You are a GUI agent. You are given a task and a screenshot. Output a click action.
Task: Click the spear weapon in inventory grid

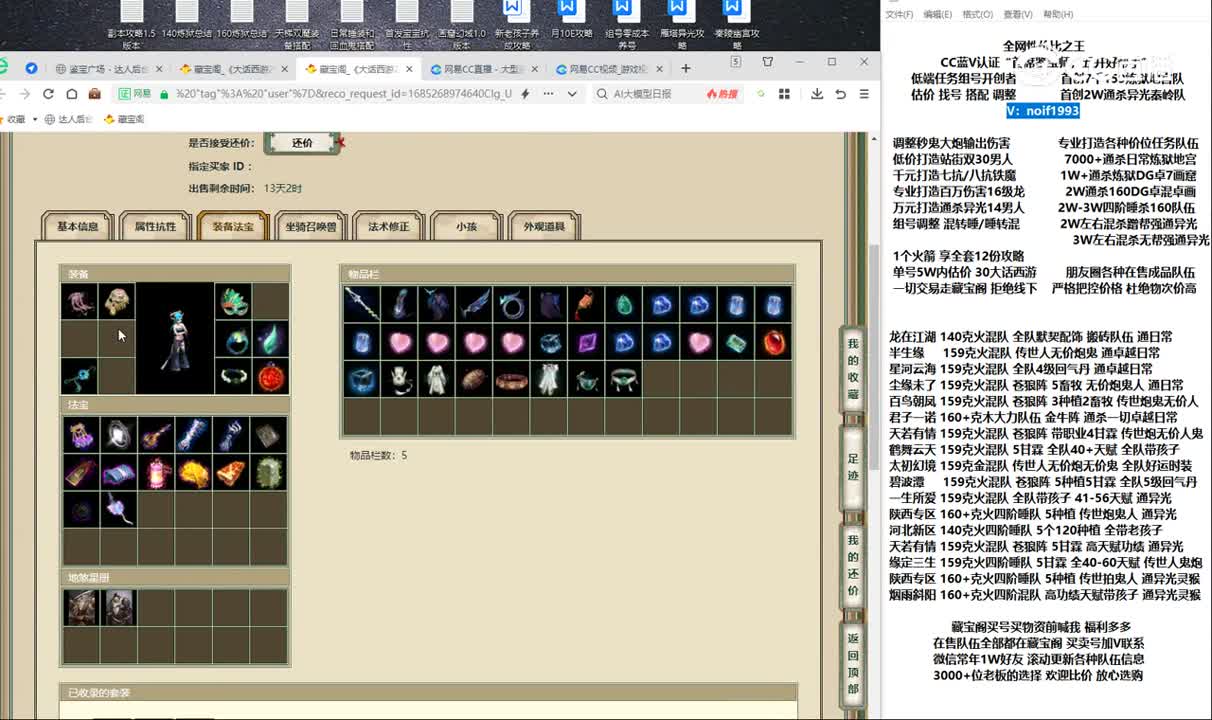(x=361, y=304)
